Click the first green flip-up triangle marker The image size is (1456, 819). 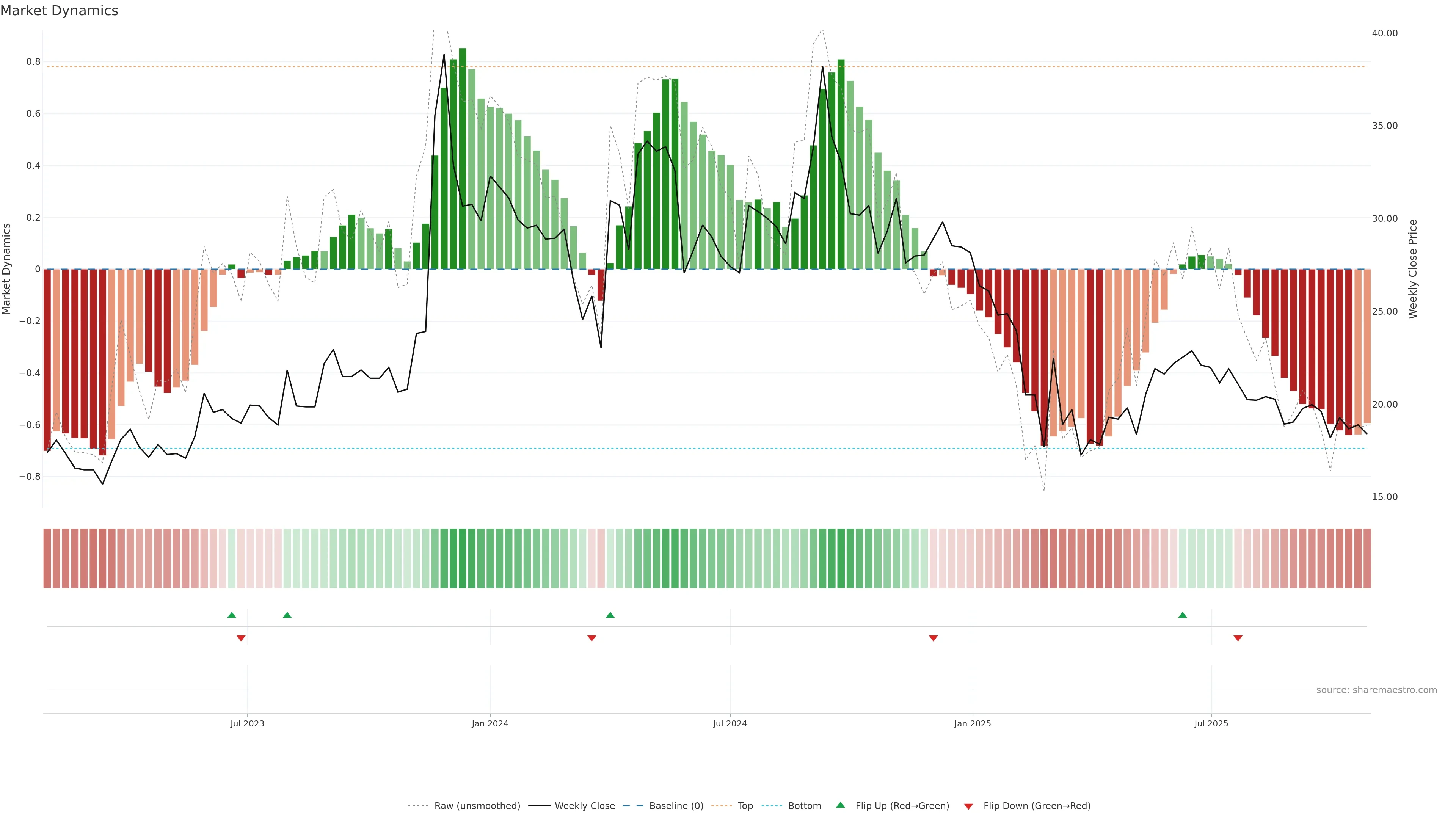pos(232,615)
